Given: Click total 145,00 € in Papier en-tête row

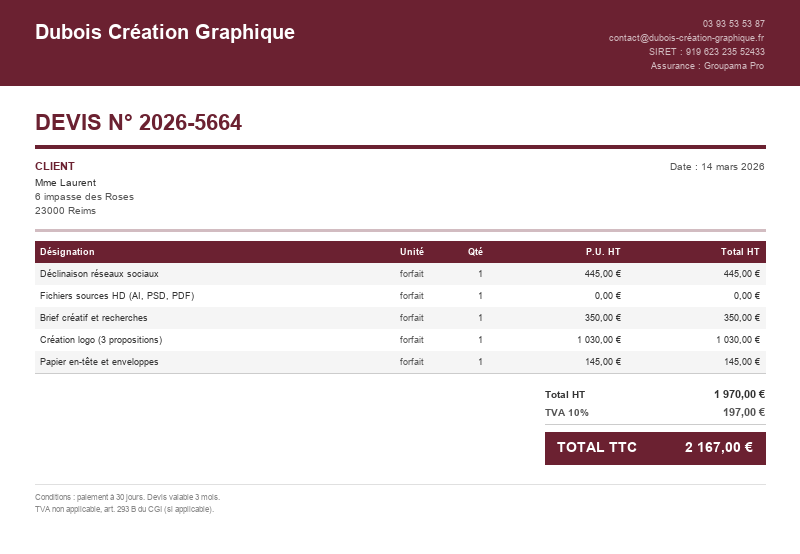Looking at the screenshot, I should coord(742,362).
